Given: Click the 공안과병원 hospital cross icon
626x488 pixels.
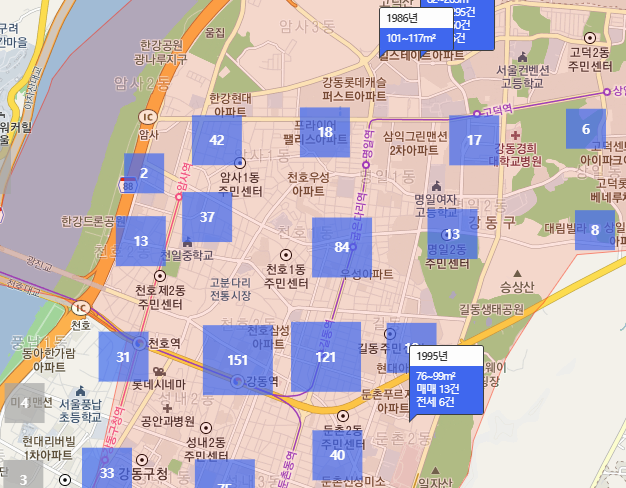Looking at the screenshot, I should pos(168,408).
